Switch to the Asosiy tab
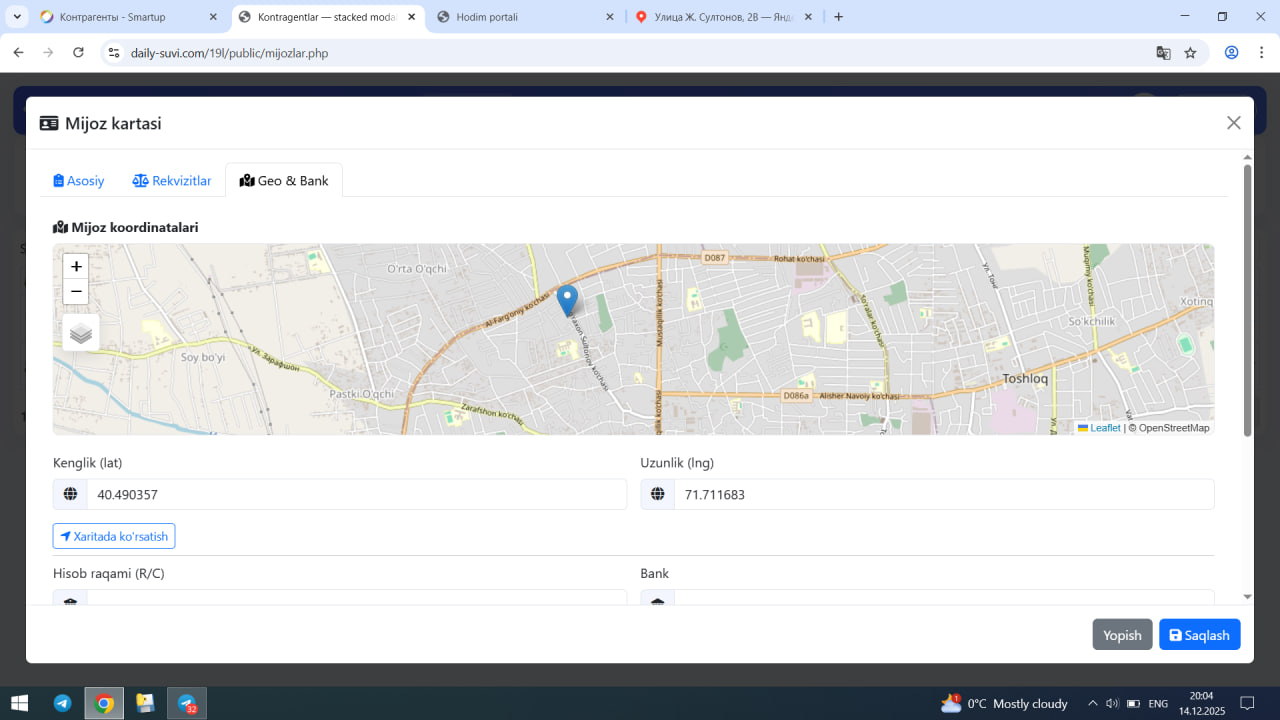 tap(79, 181)
